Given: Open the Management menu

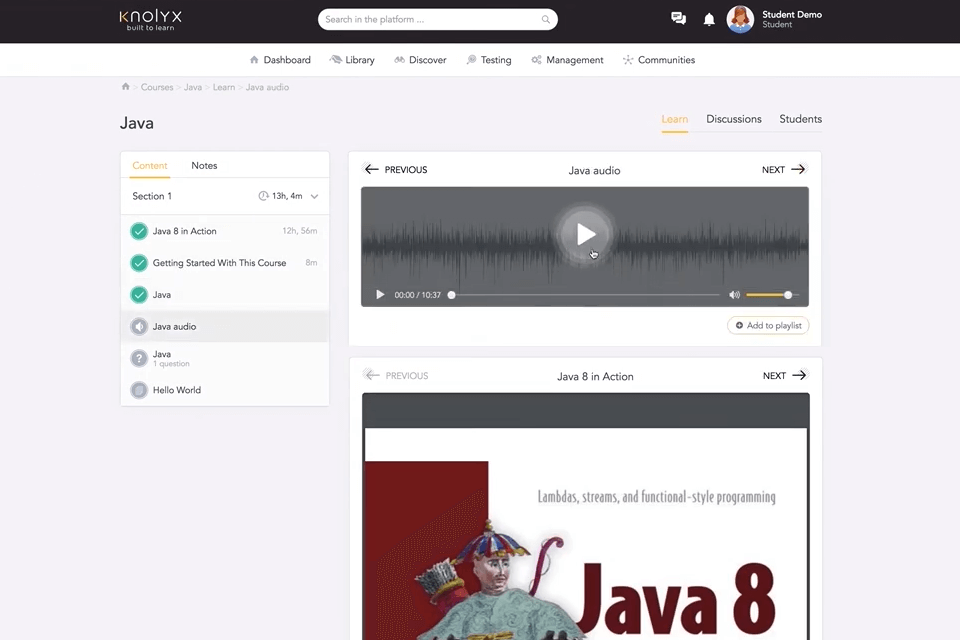Looking at the screenshot, I should click(568, 60).
